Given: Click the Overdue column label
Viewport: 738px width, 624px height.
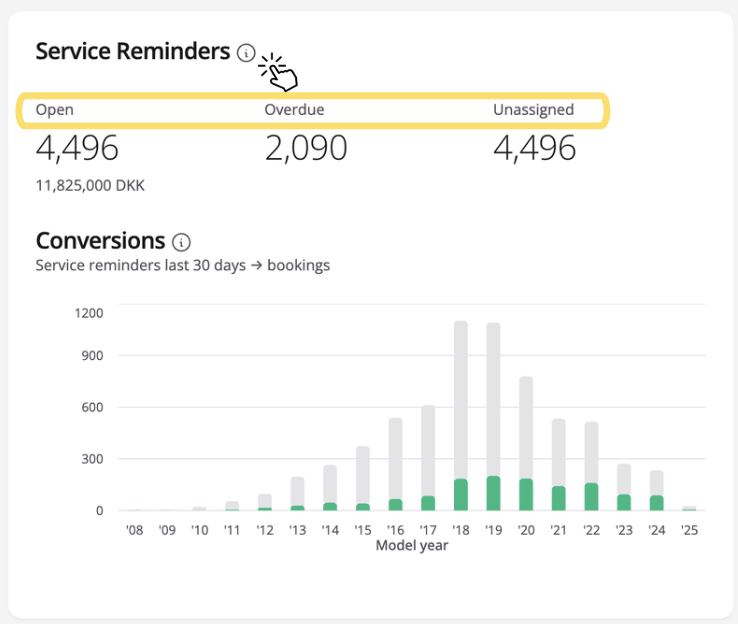Looking at the screenshot, I should [294, 110].
